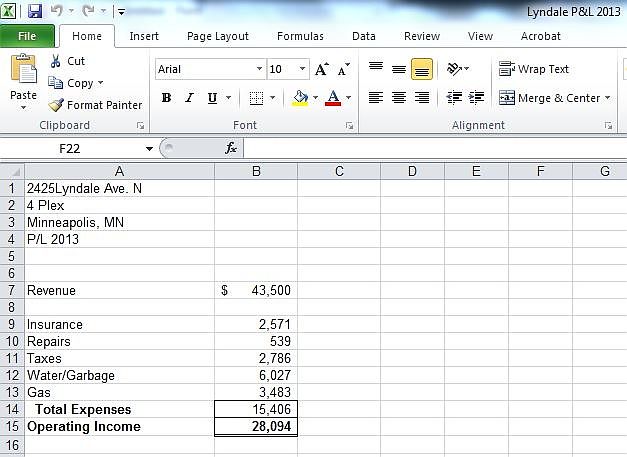Image resolution: width=627 pixels, height=457 pixels.
Task: Click the Copy icon
Action: click(55, 83)
